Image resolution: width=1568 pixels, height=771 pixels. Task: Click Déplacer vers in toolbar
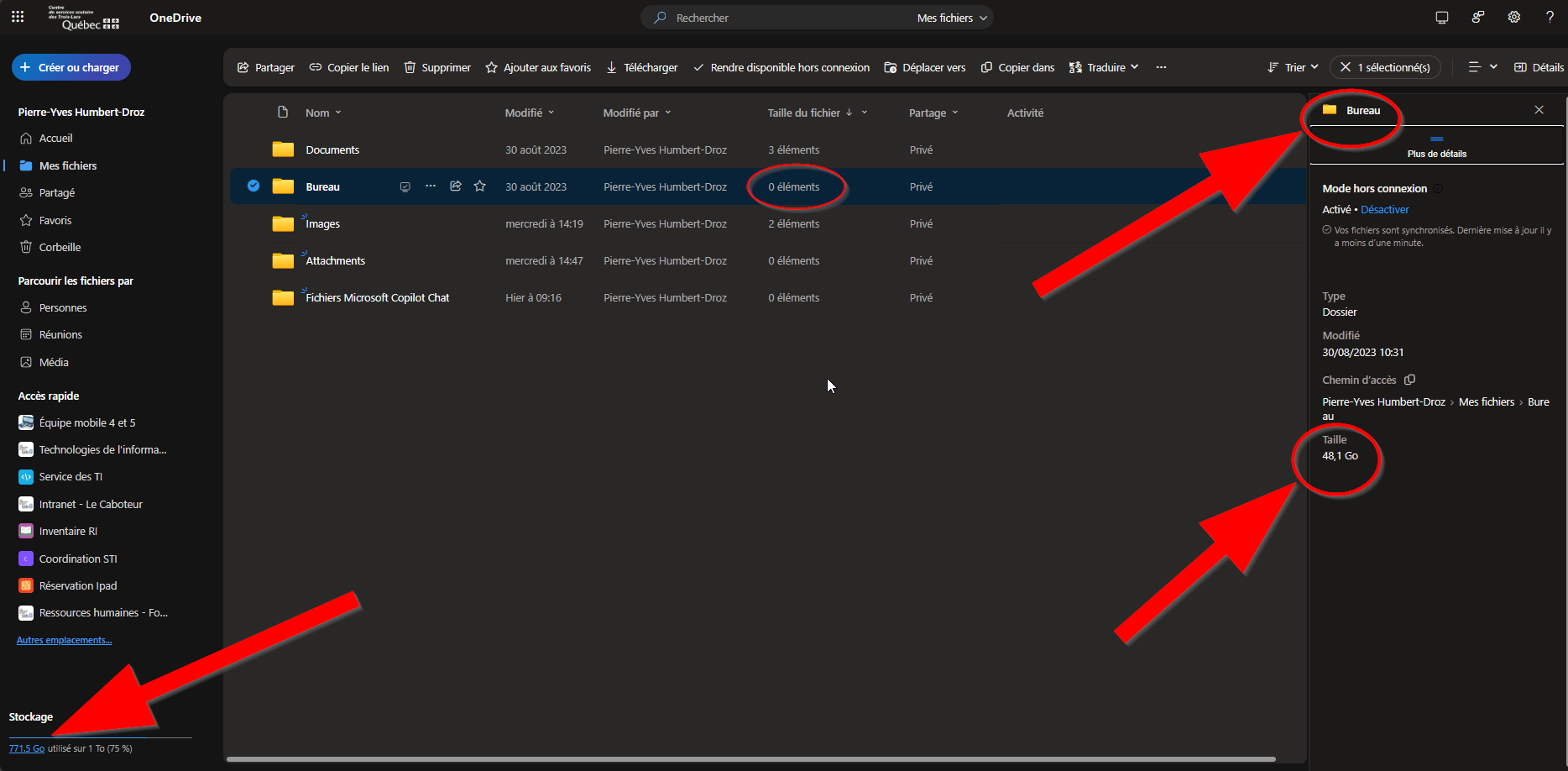coord(925,67)
